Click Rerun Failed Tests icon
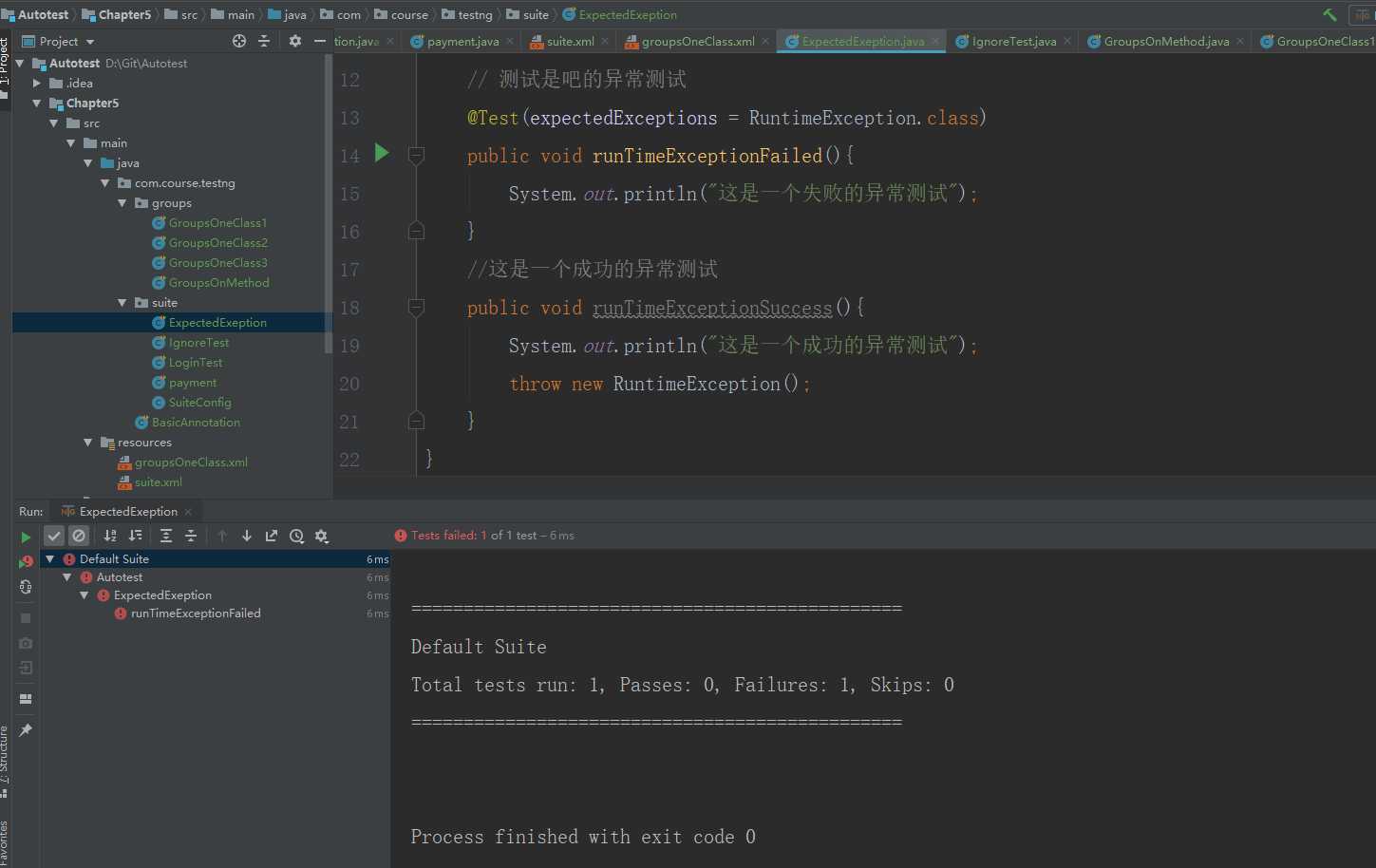Screen dimensions: 1376x868 coord(26,561)
